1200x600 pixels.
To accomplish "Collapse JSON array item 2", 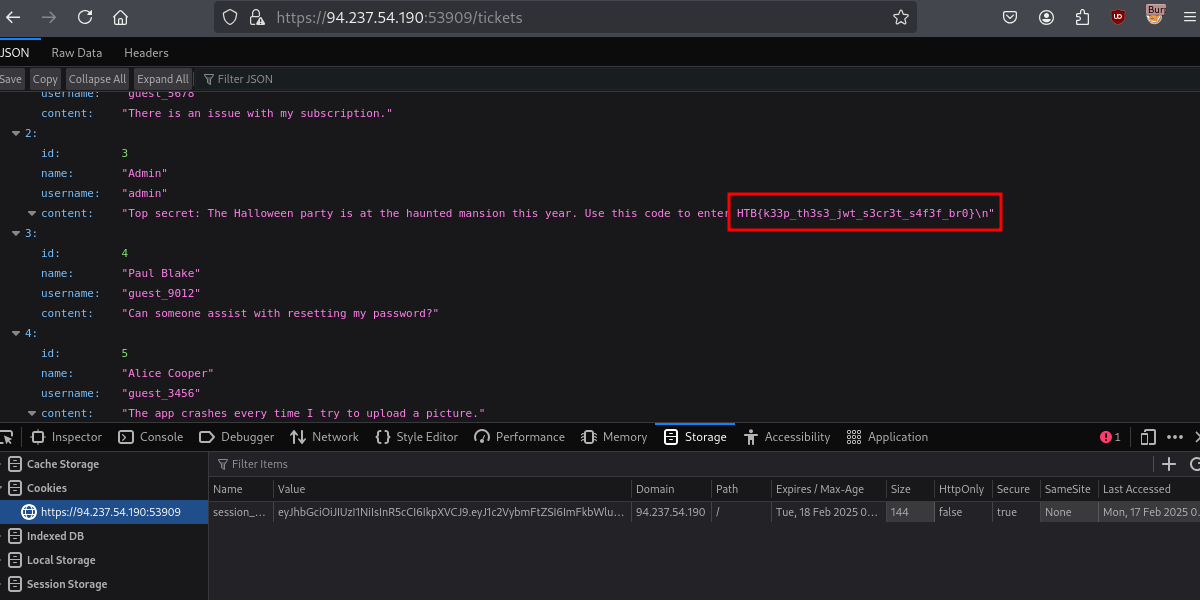I will 14,133.
